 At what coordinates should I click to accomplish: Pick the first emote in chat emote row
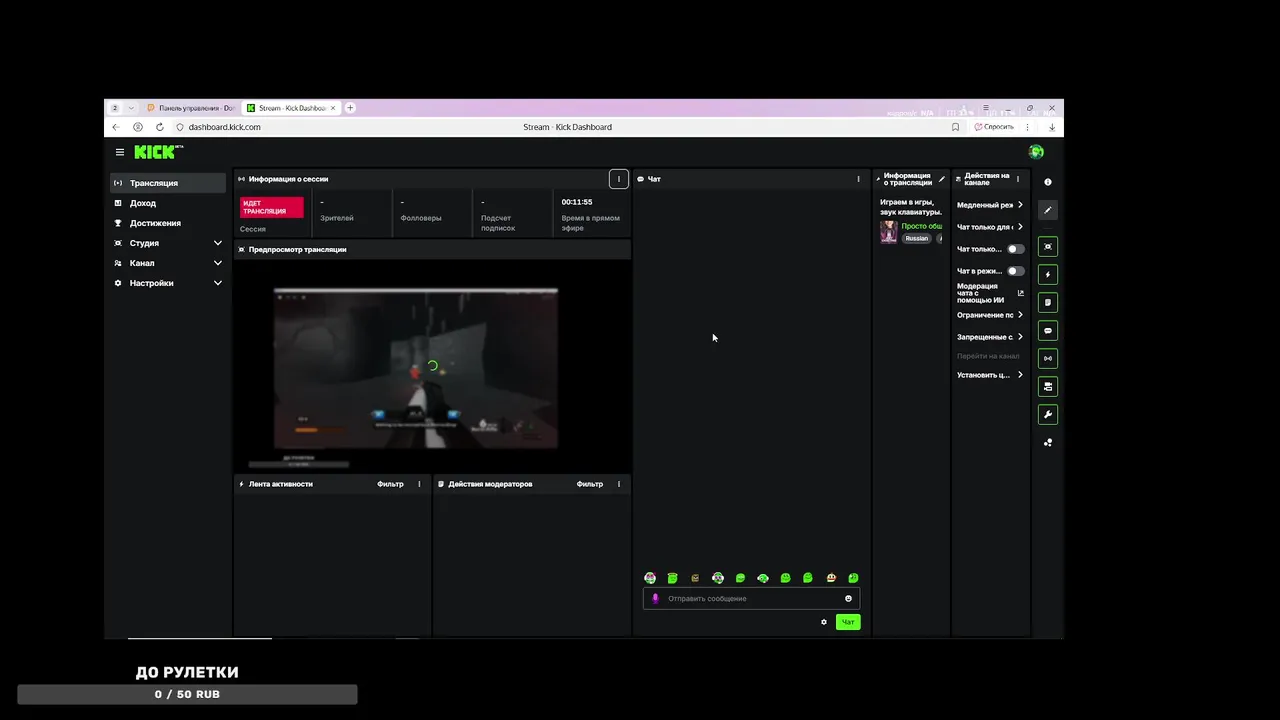pyautogui.click(x=650, y=578)
